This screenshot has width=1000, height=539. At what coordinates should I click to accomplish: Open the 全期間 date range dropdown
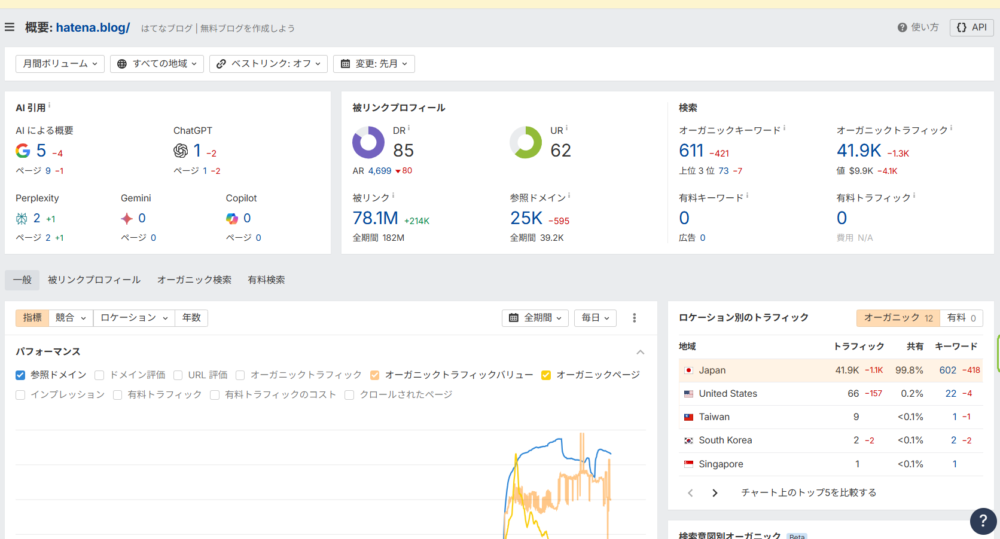click(x=535, y=318)
